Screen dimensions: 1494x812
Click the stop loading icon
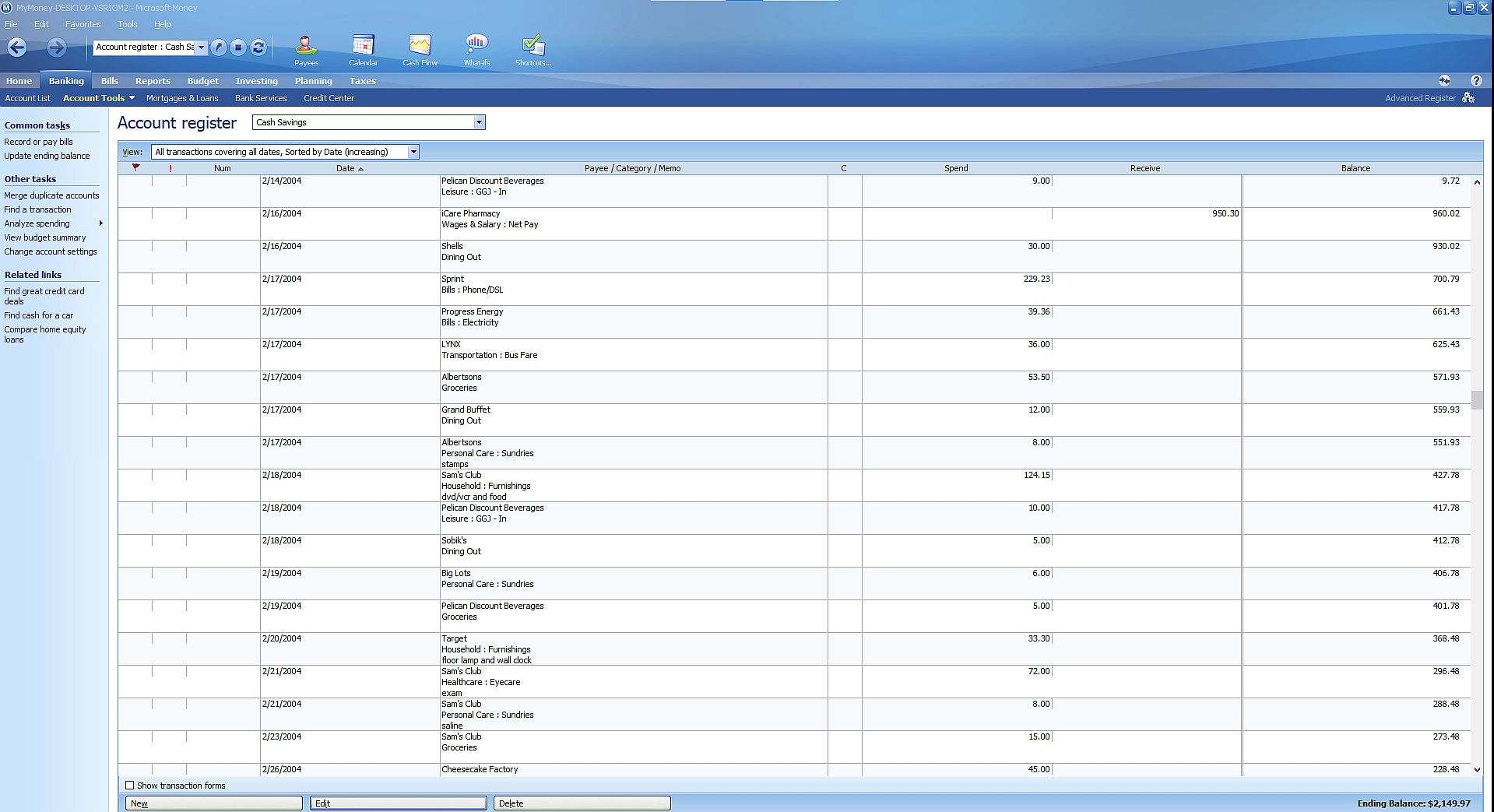[238, 47]
